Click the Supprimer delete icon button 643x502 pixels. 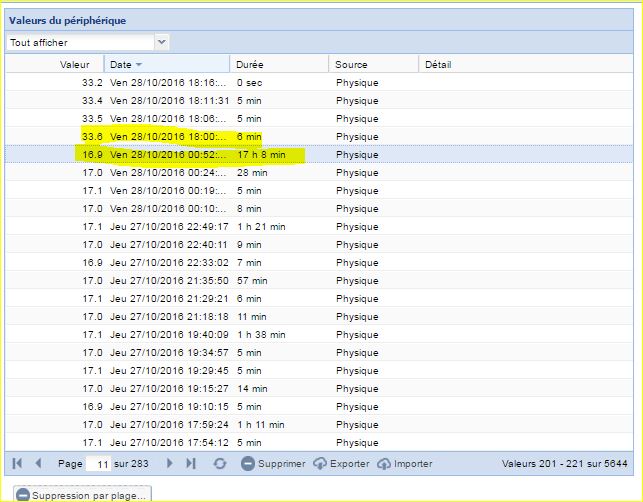coord(273,464)
